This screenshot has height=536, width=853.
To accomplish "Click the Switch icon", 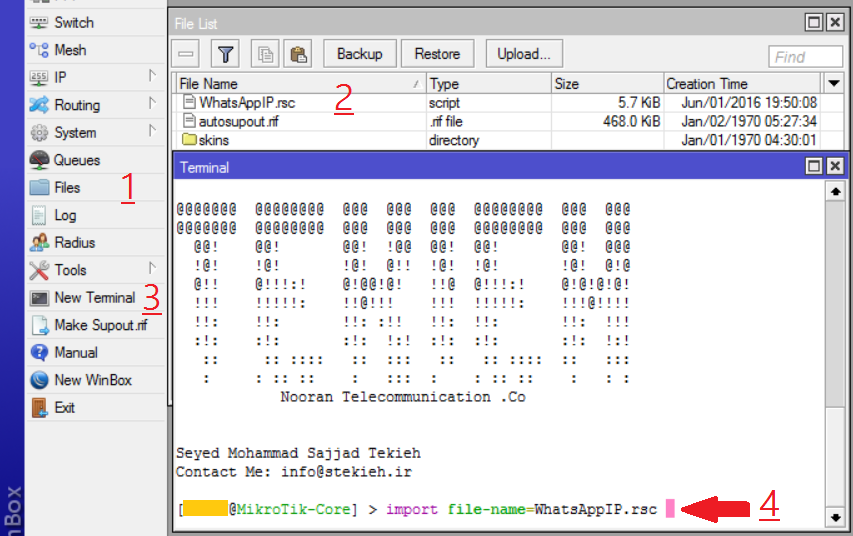I will coord(39,23).
